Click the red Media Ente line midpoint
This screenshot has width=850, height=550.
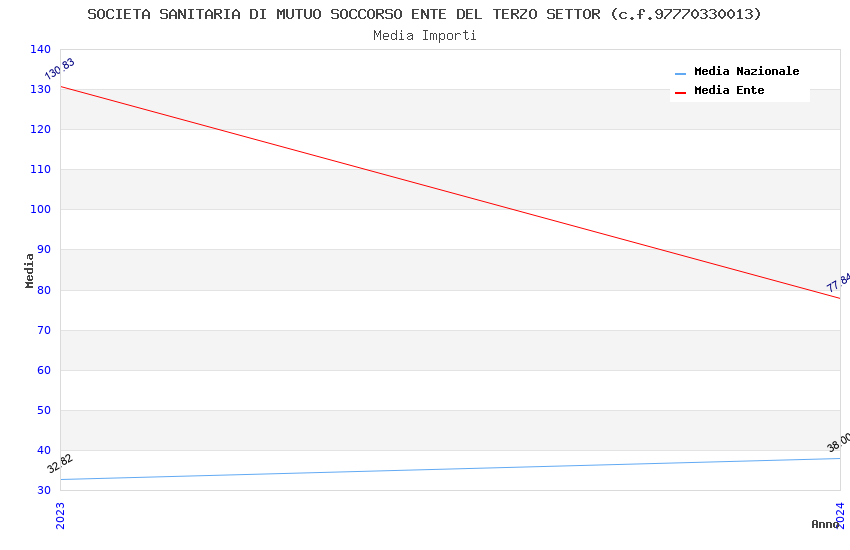tap(450, 192)
